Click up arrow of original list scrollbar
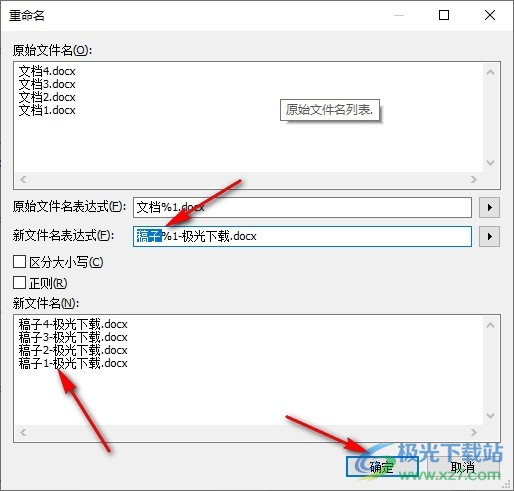The width and height of the screenshot is (514, 491). (x=490, y=72)
